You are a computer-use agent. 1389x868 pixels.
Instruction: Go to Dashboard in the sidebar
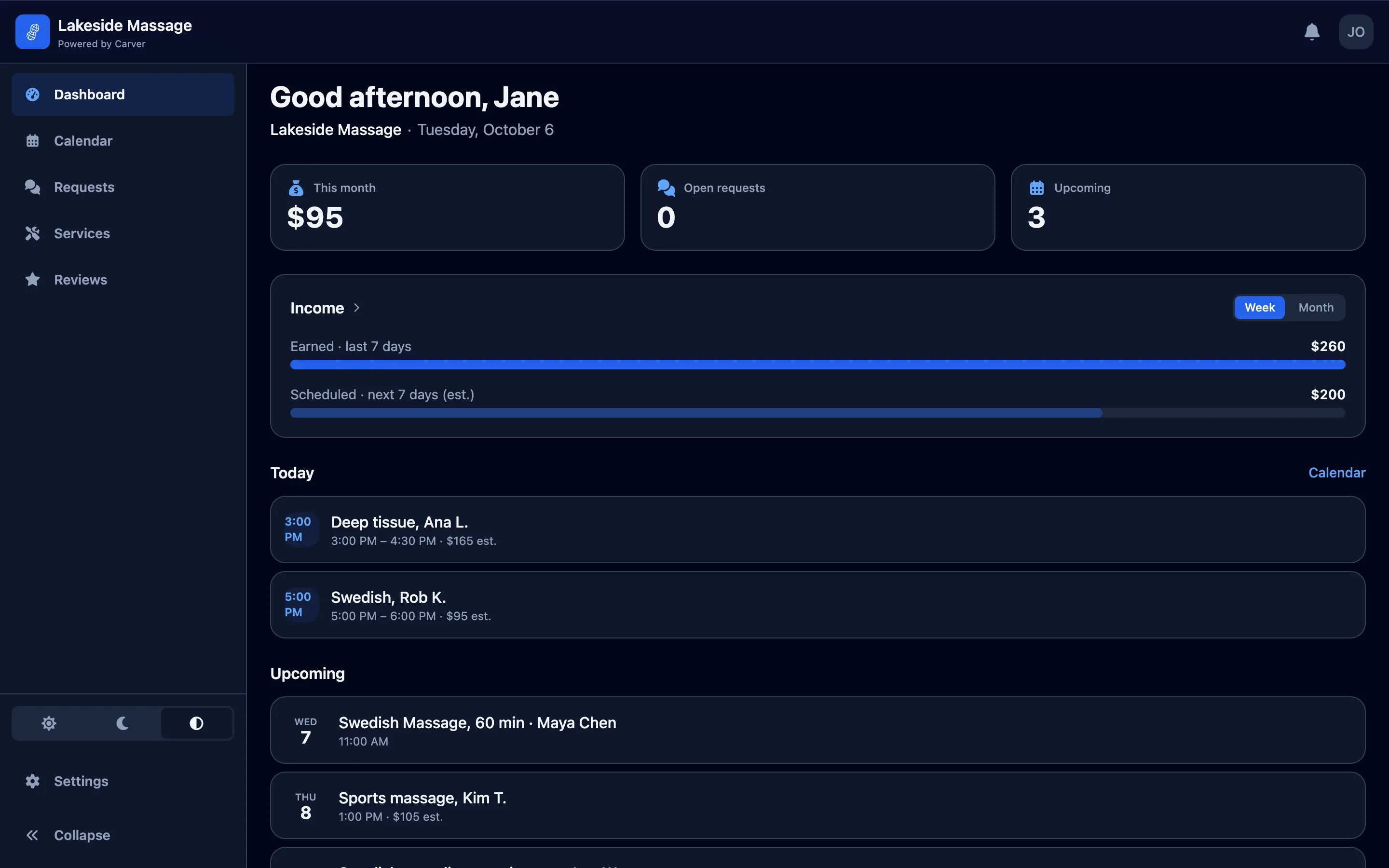pos(123,95)
